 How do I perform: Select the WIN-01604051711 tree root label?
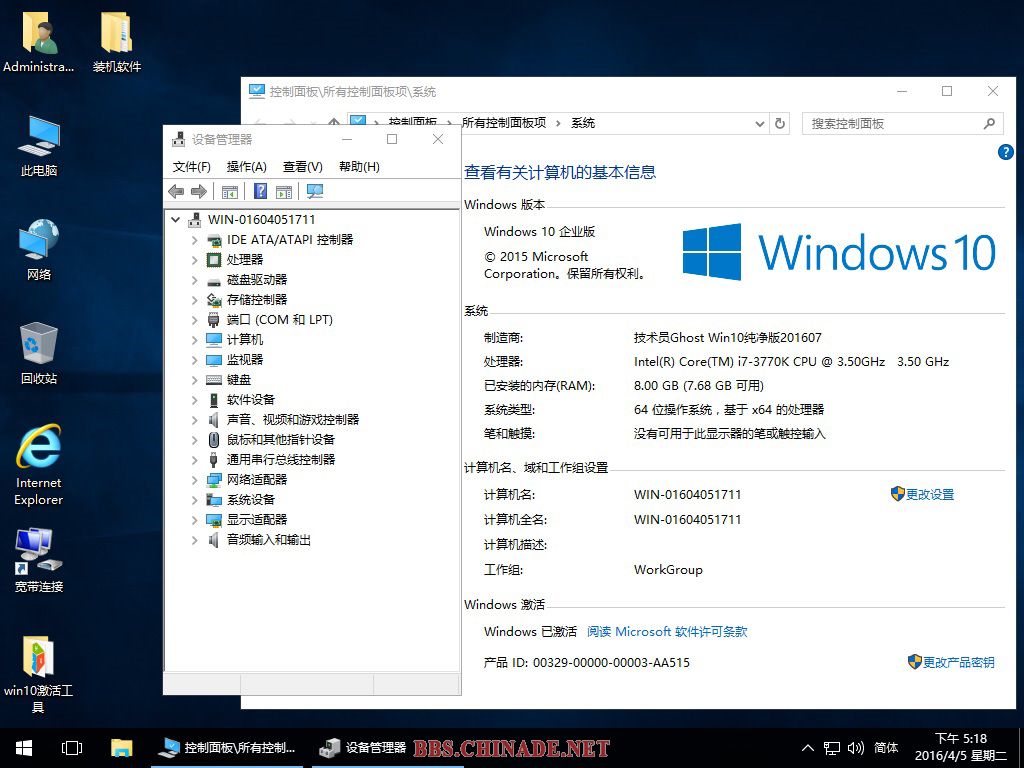coord(261,220)
